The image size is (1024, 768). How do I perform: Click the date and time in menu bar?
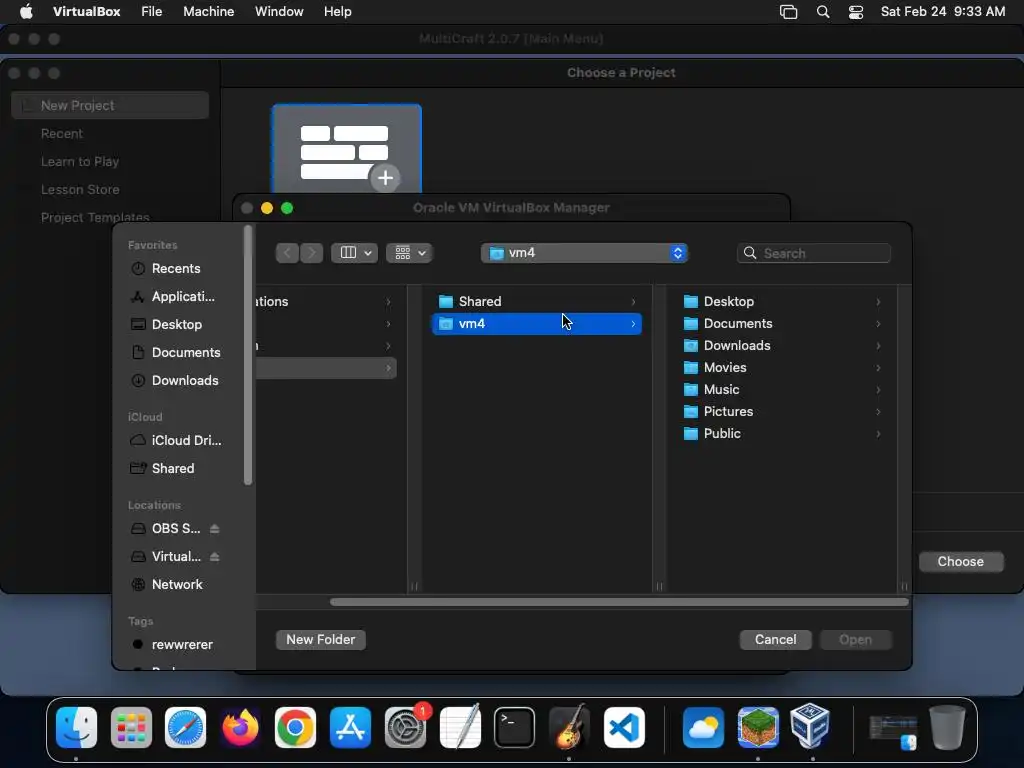942,12
